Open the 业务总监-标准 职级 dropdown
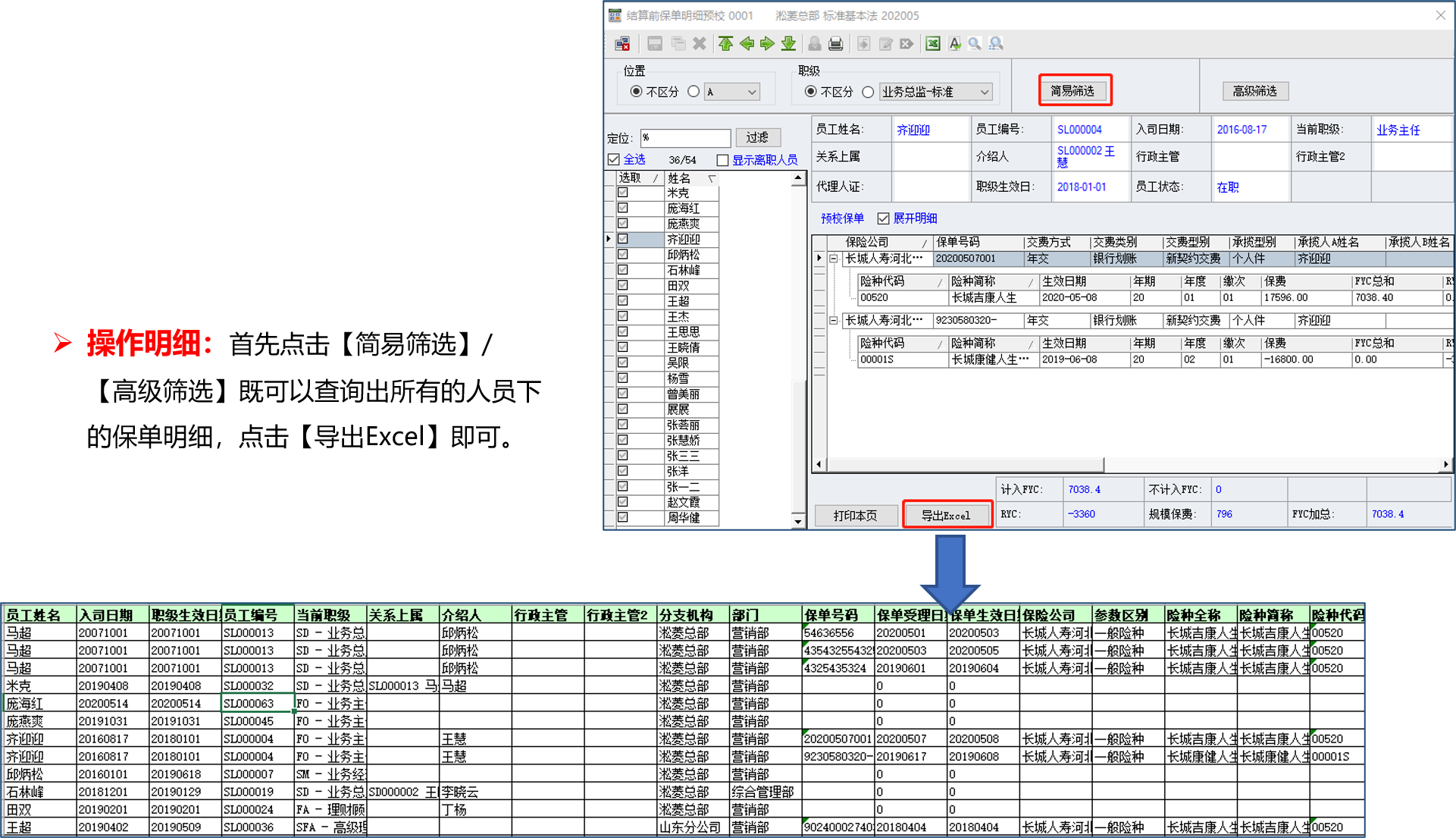The width and height of the screenshot is (1456, 838). pyautogui.click(x=935, y=92)
